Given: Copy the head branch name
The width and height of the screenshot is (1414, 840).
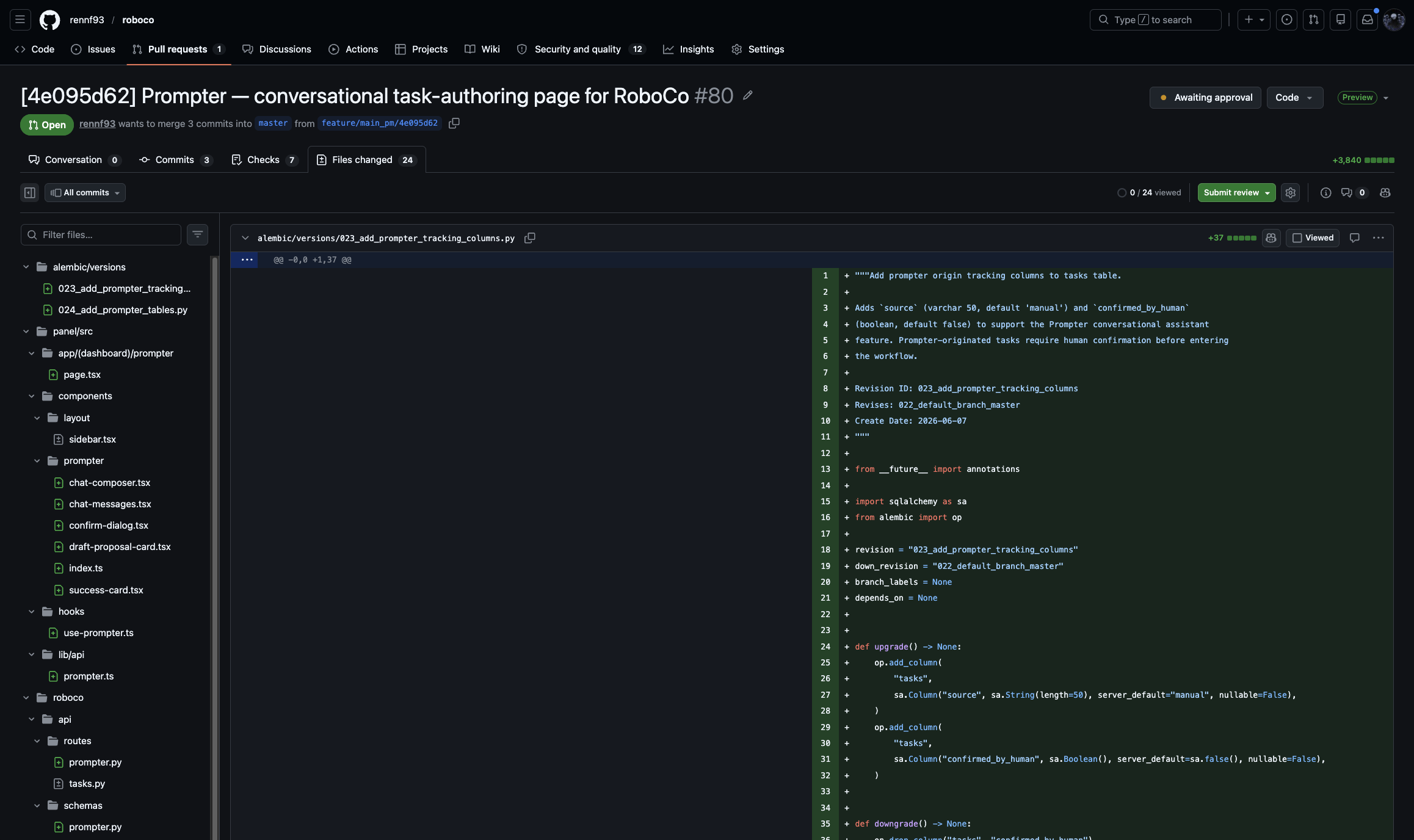Looking at the screenshot, I should pyautogui.click(x=454, y=123).
